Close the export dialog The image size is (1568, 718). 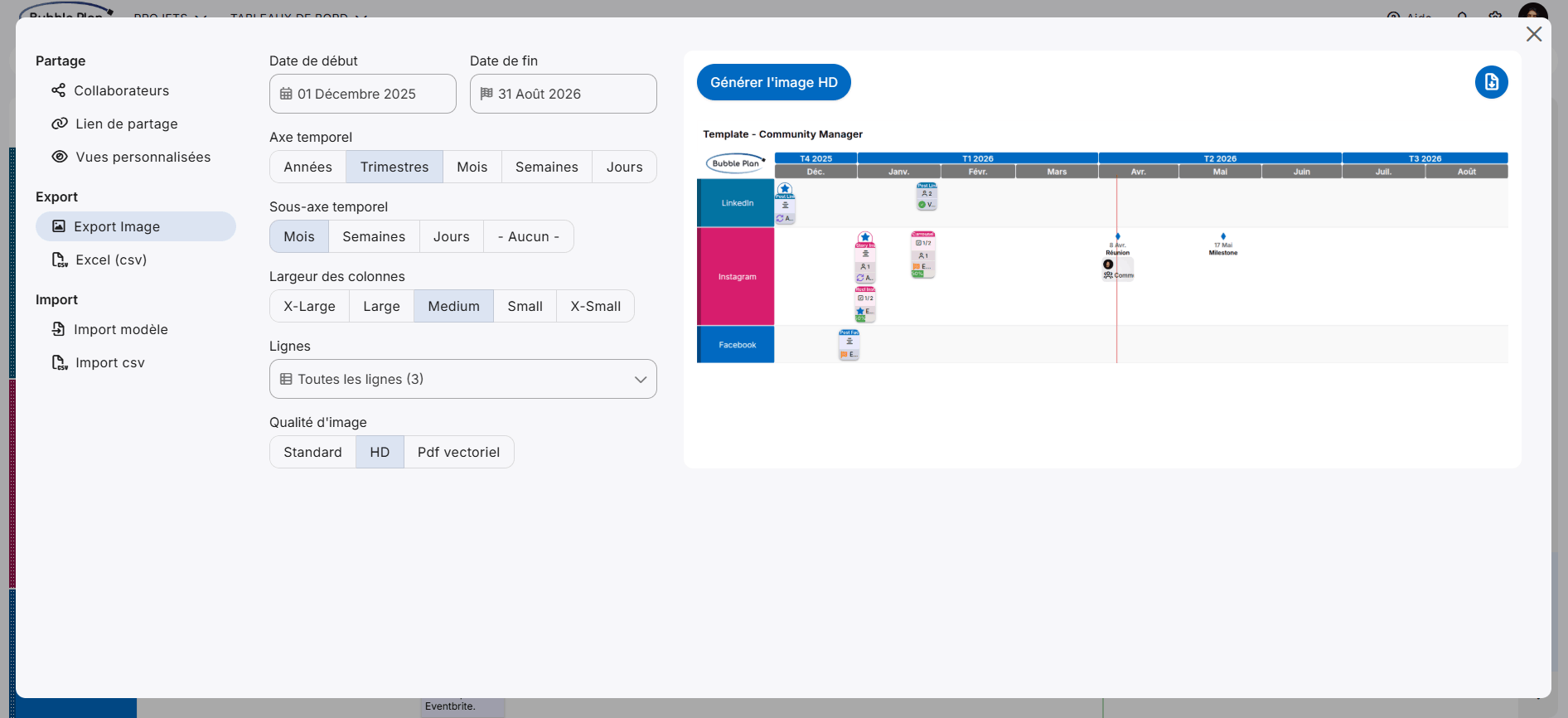(1533, 34)
